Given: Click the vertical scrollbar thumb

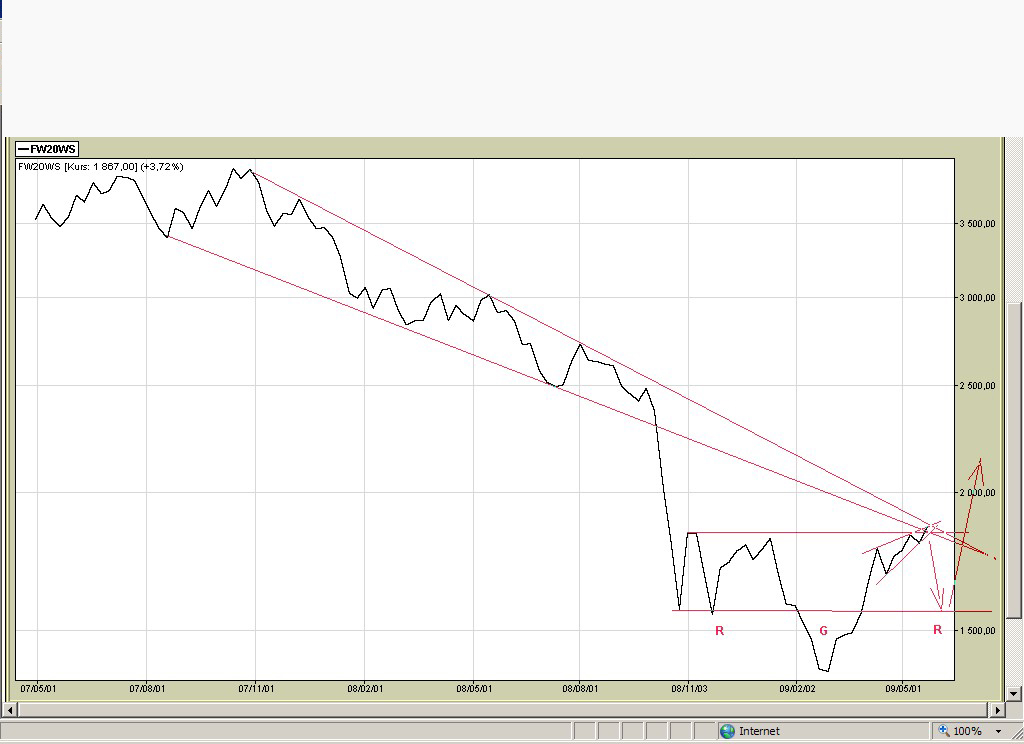Looking at the screenshot, I should tap(1014, 461).
